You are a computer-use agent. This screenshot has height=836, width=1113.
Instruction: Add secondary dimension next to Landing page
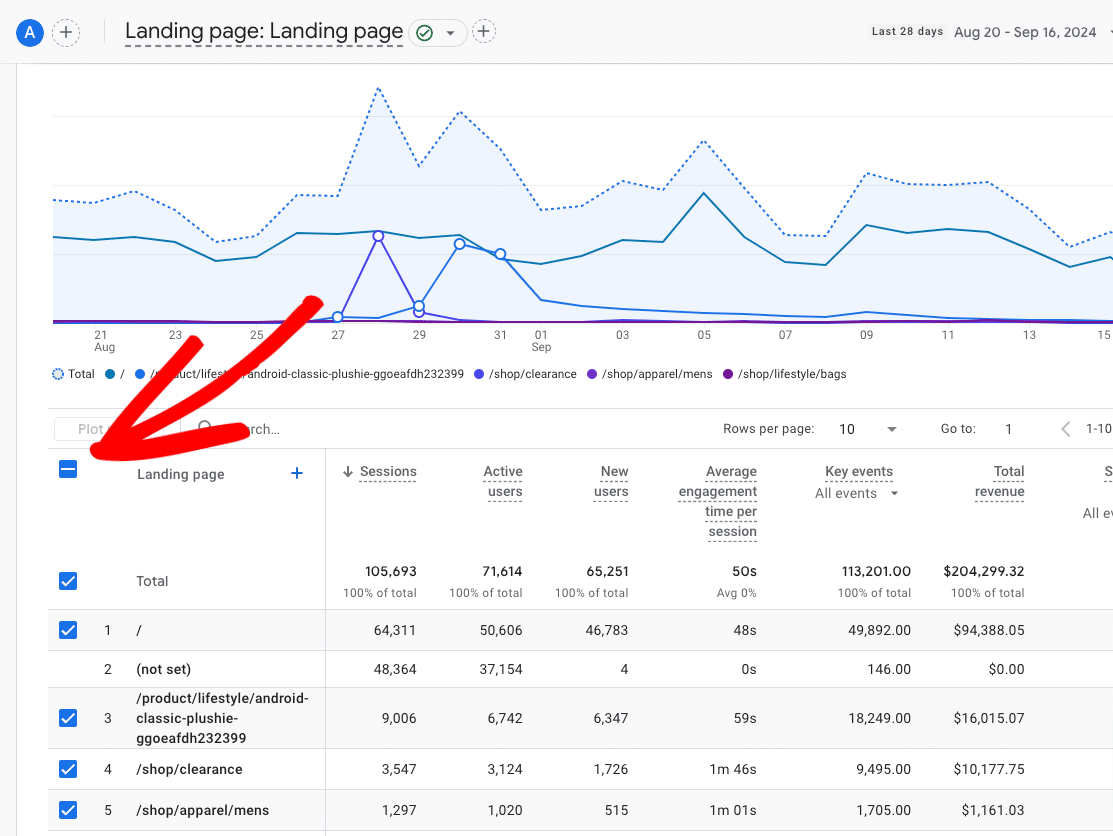[x=297, y=473]
